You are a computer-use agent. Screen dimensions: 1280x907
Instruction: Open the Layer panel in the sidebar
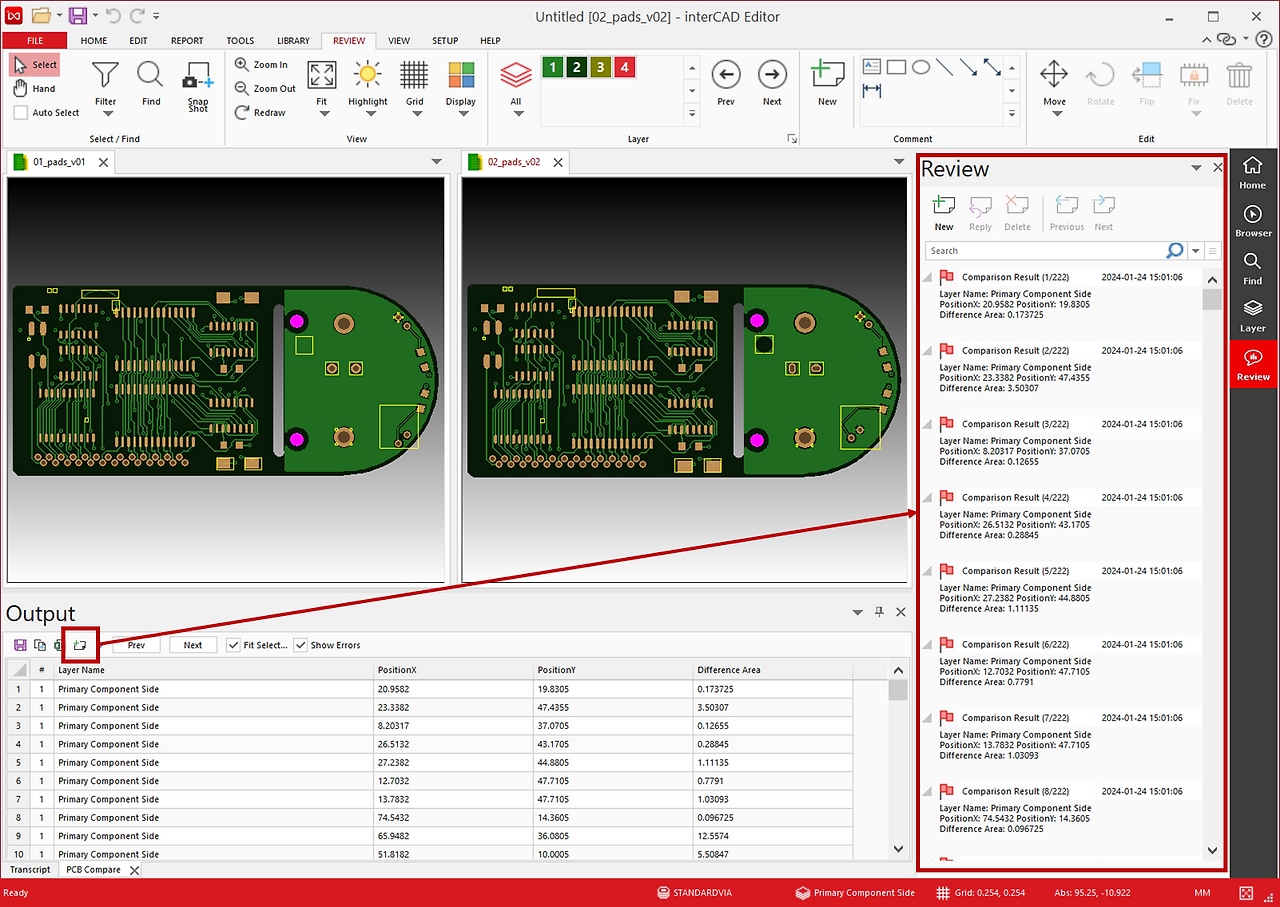click(x=1252, y=314)
